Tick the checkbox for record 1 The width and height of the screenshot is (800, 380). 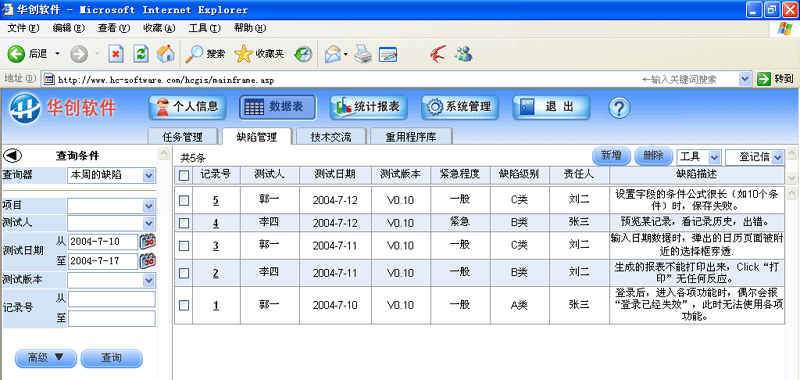tap(184, 305)
